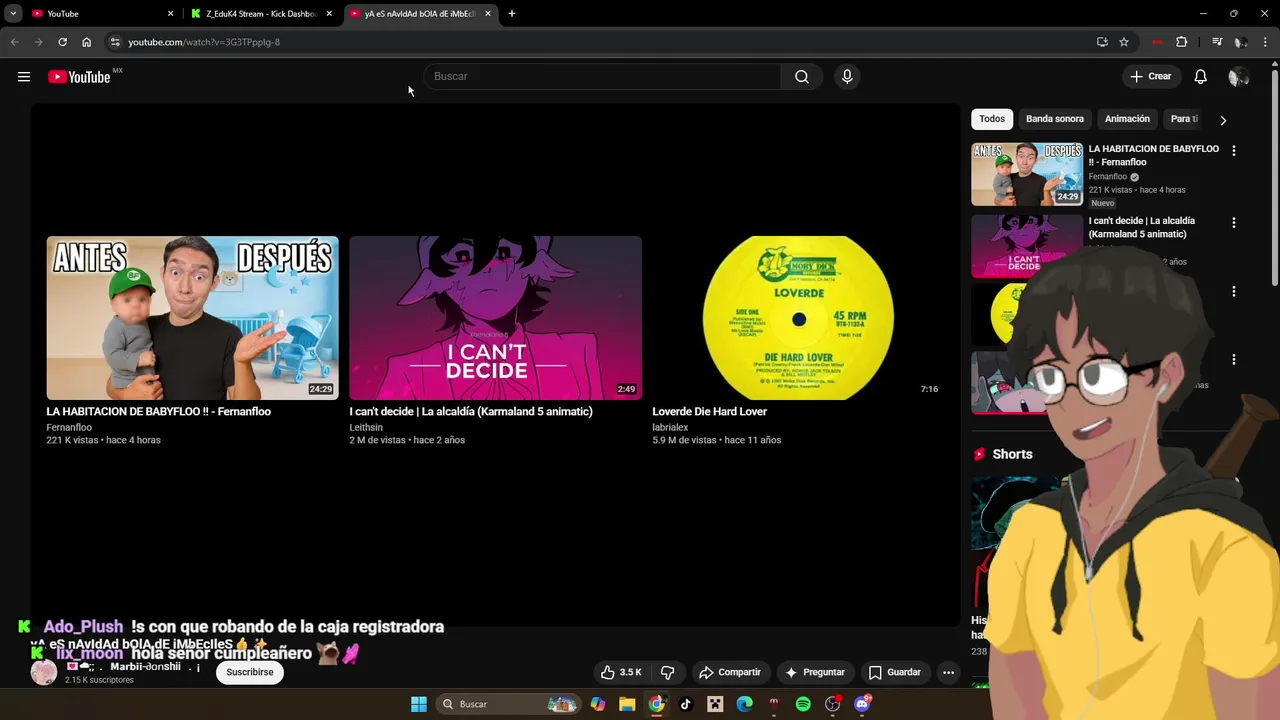View site information icon in address bar

coord(115,42)
